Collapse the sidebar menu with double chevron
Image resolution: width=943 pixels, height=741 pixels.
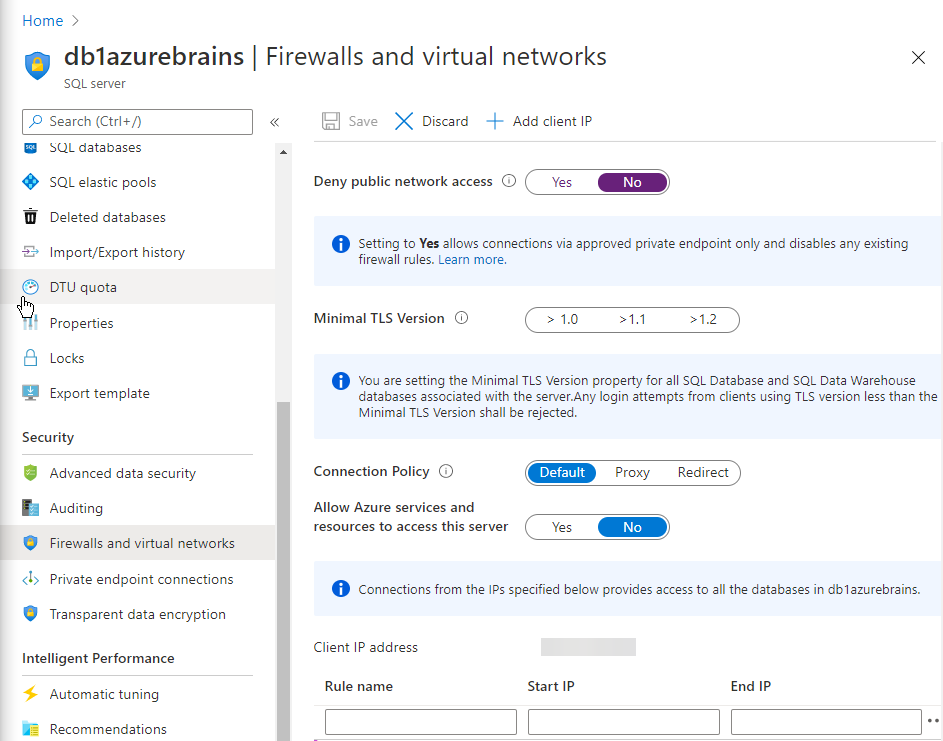(274, 123)
